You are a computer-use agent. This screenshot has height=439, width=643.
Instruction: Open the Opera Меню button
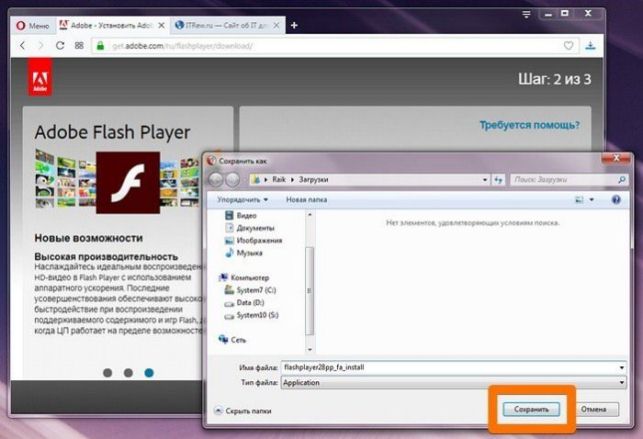tap(32, 26)
